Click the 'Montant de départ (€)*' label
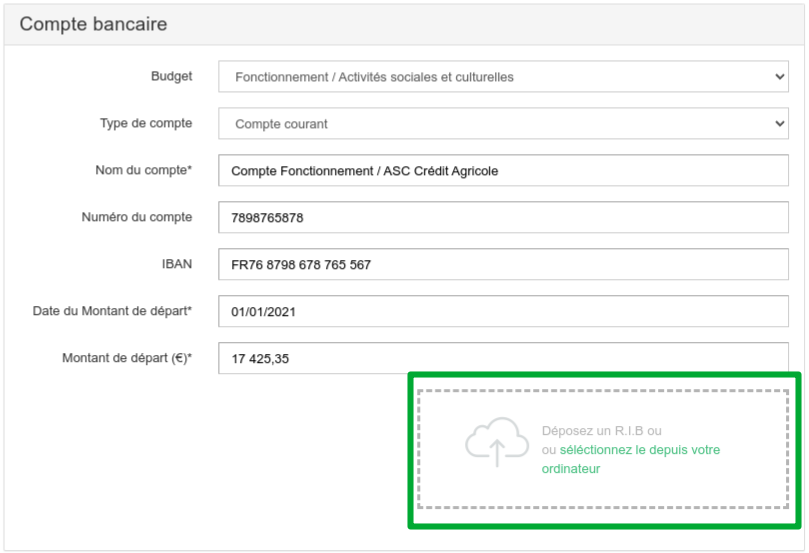Image resolution: width=809 pixels, height=553 pixels. click(x=126, y=358)
